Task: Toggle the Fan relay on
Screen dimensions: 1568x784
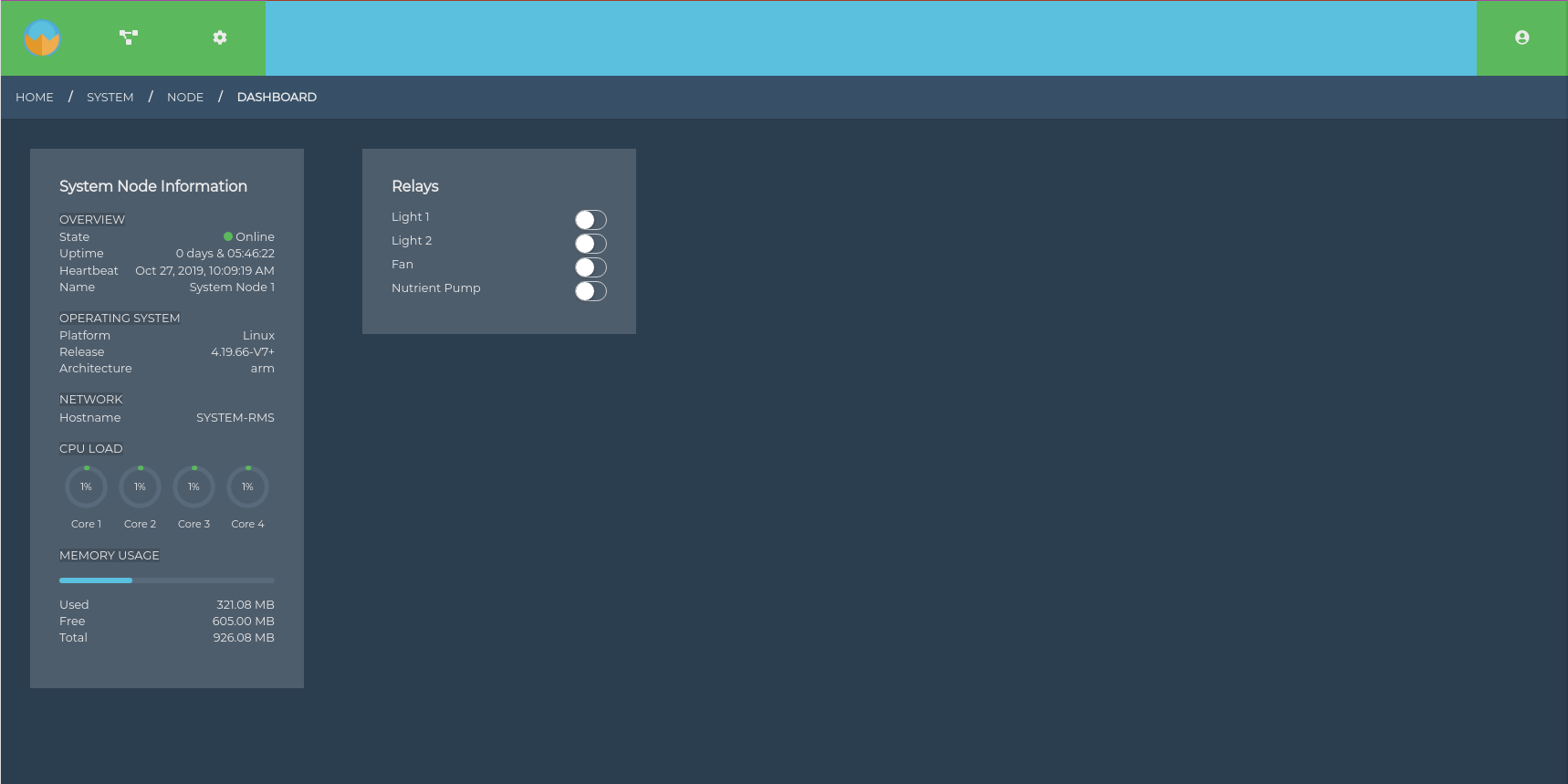Action: coord(591,267)
